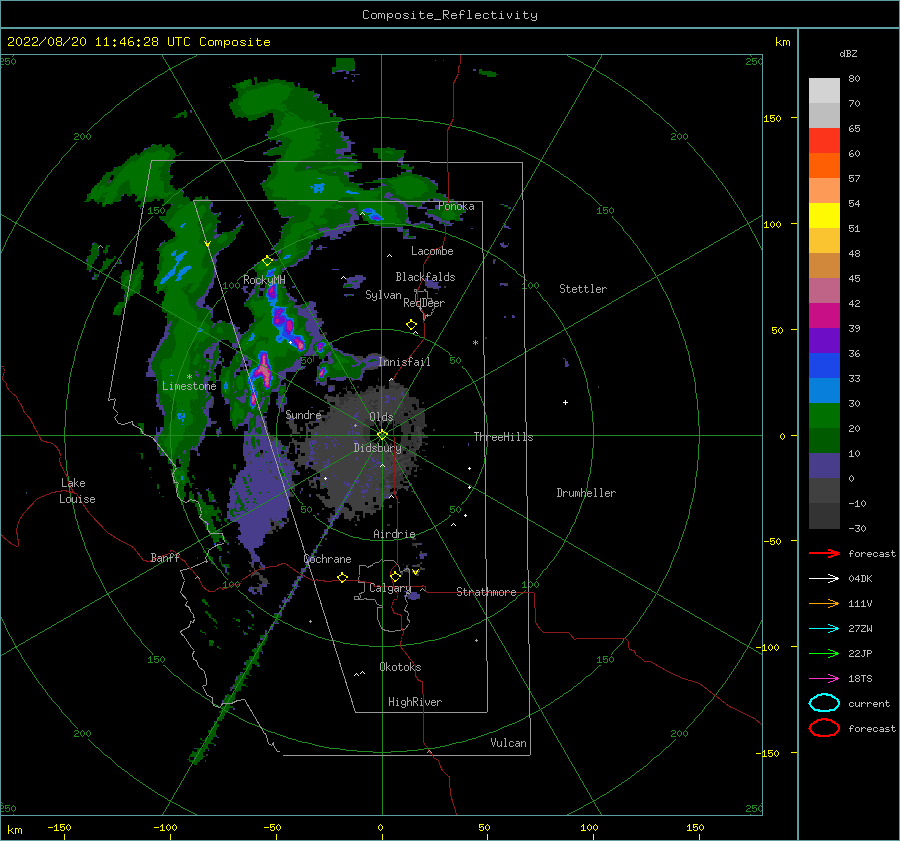Click the 80 dBZ scale value

[854, 79]
